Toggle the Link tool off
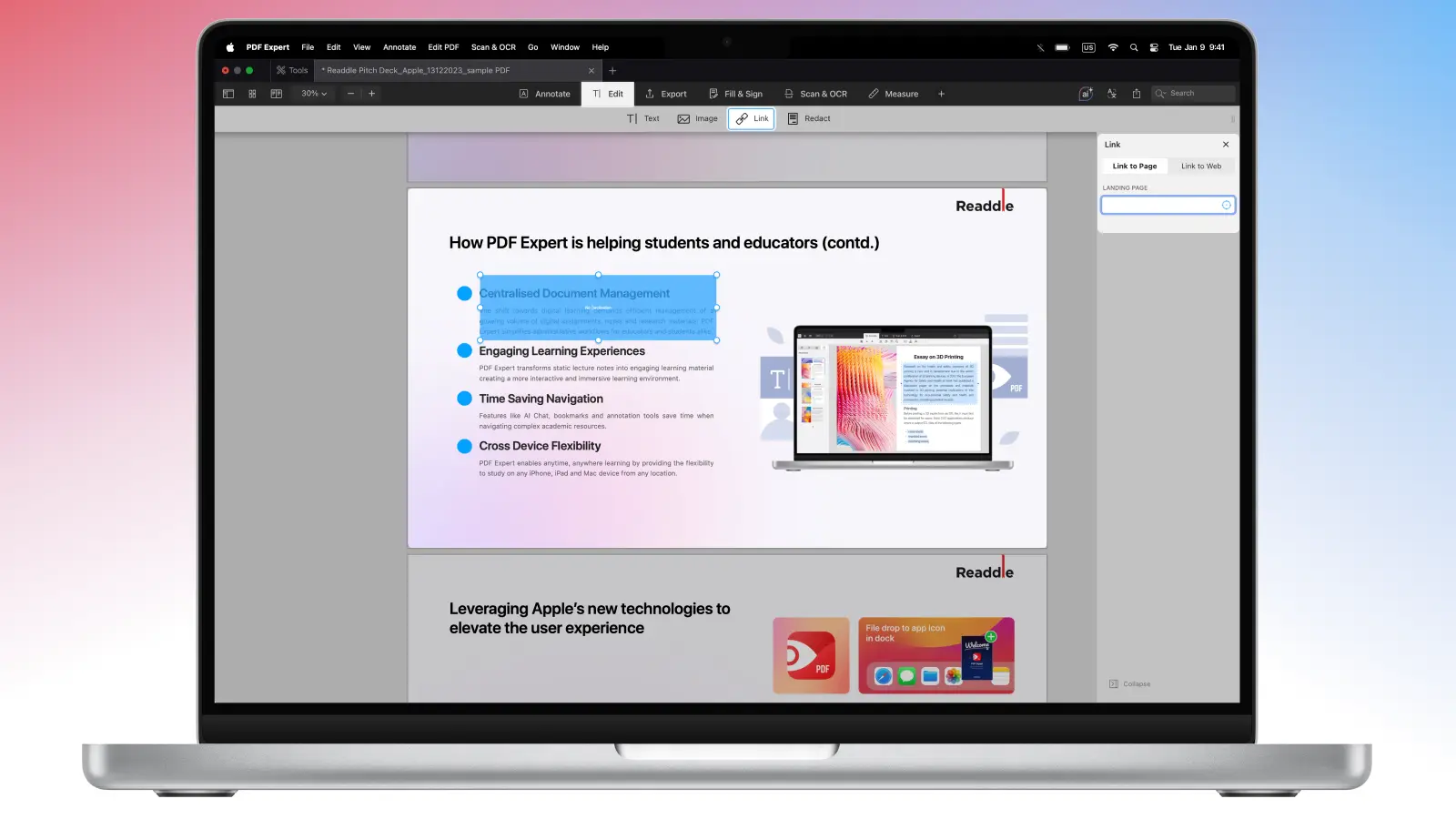The height and width of the screenshot is (819, 1456). [752, 118]
